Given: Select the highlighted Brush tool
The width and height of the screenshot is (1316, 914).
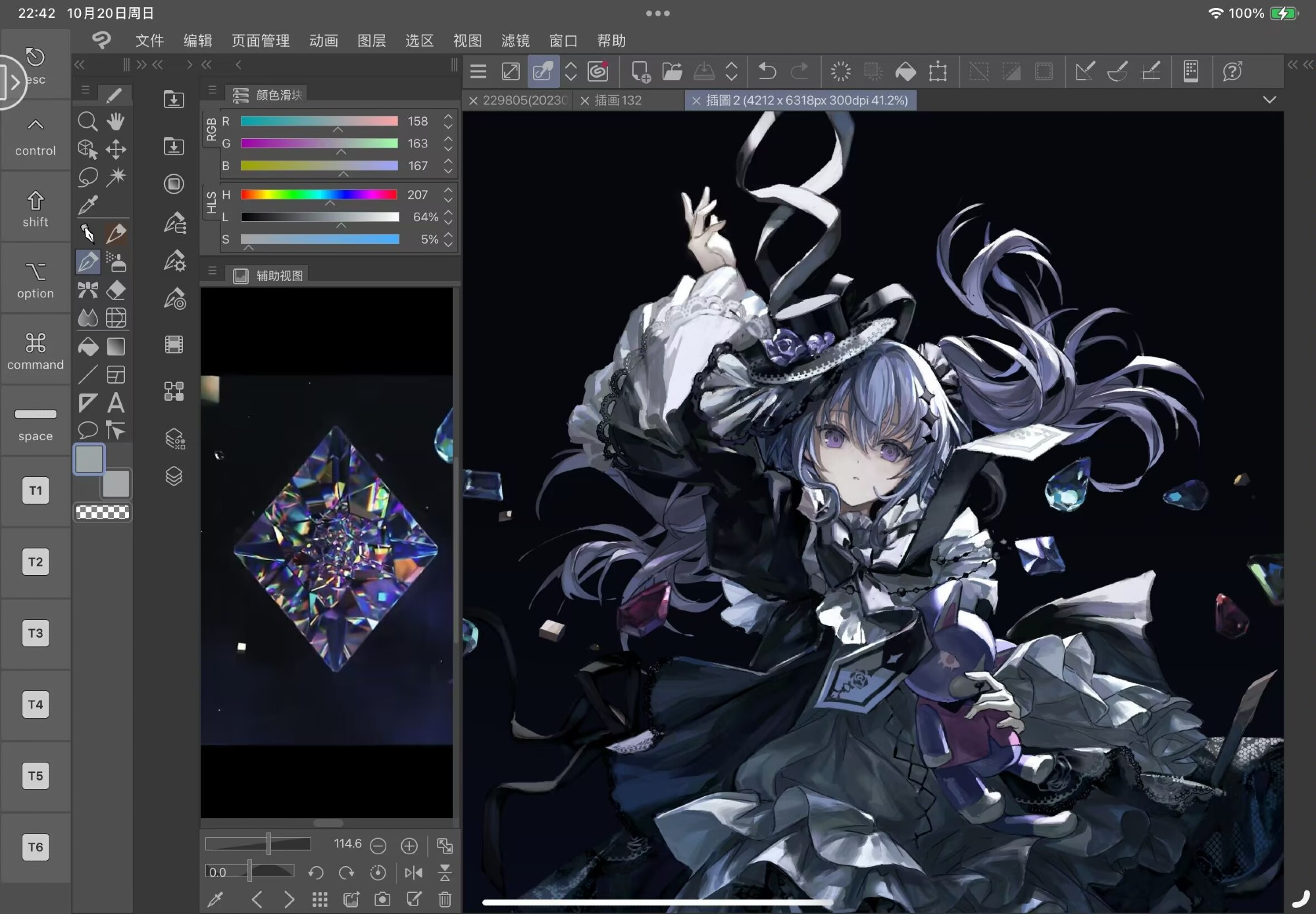Looking at the screenshot, I should [88, 262].
